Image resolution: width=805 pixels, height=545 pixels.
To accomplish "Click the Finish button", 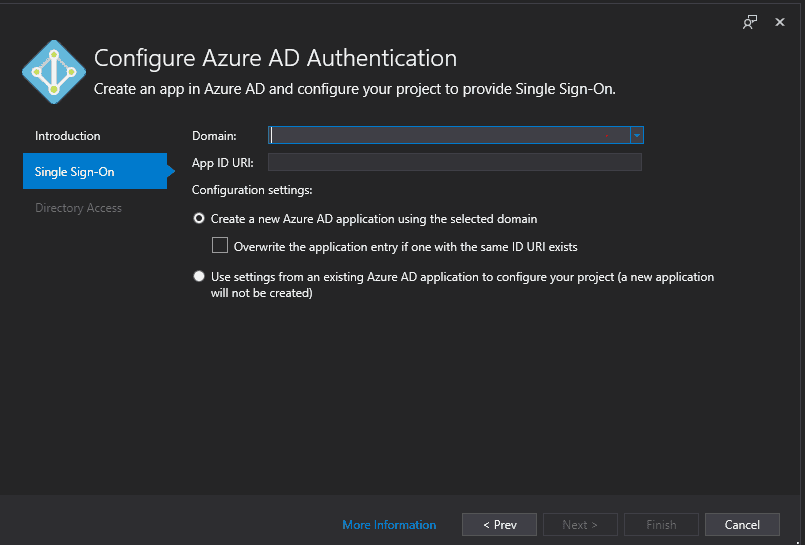I will click(661, 524).
